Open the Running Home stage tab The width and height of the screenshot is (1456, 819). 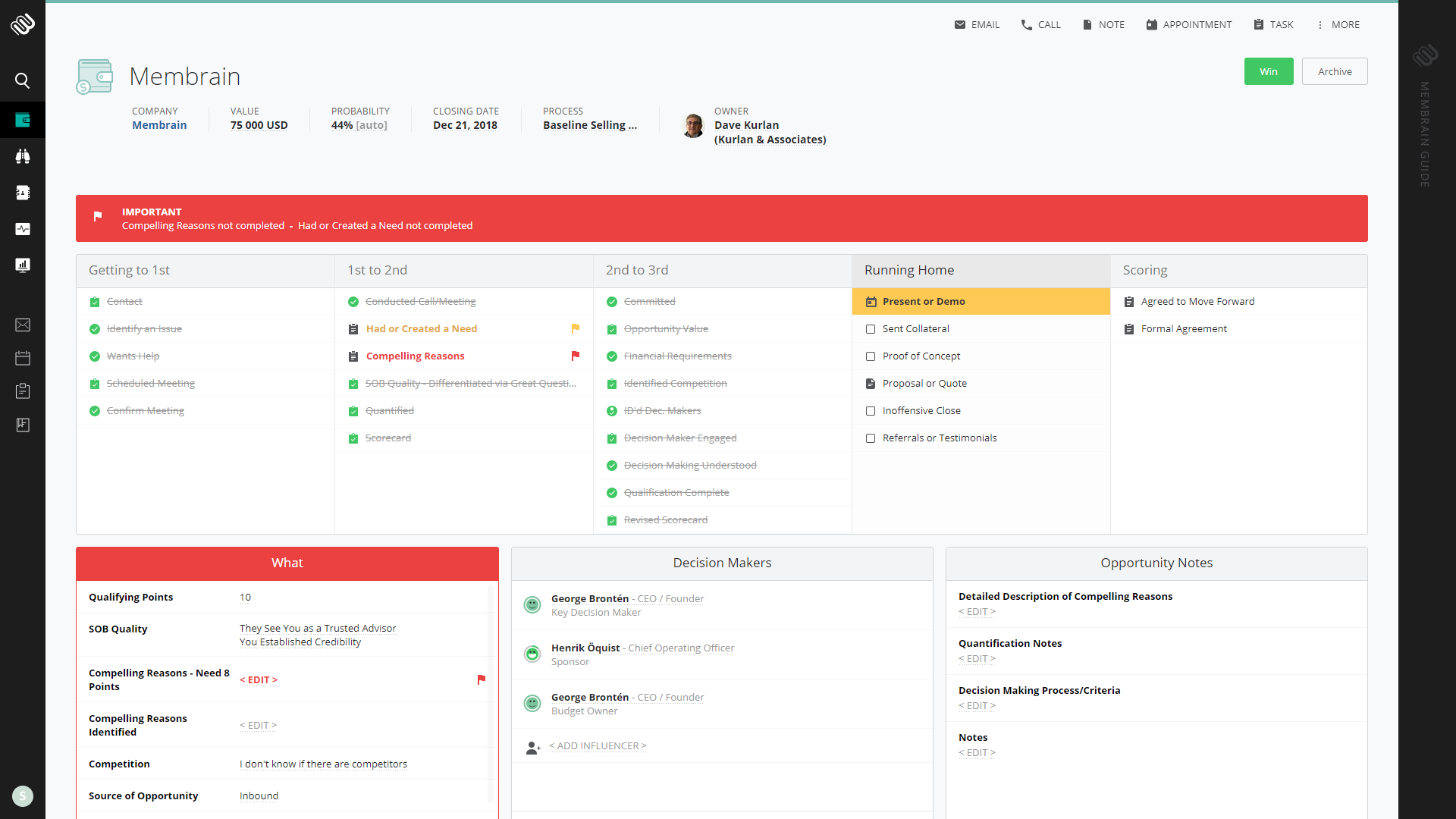coord(908,270)
